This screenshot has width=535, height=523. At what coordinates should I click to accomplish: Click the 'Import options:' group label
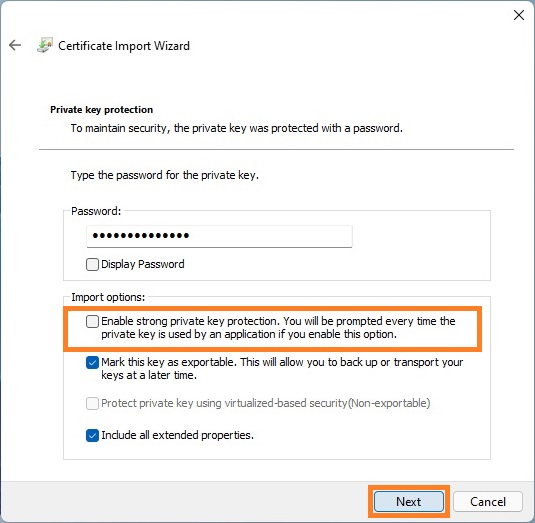(x=108, y=297)
